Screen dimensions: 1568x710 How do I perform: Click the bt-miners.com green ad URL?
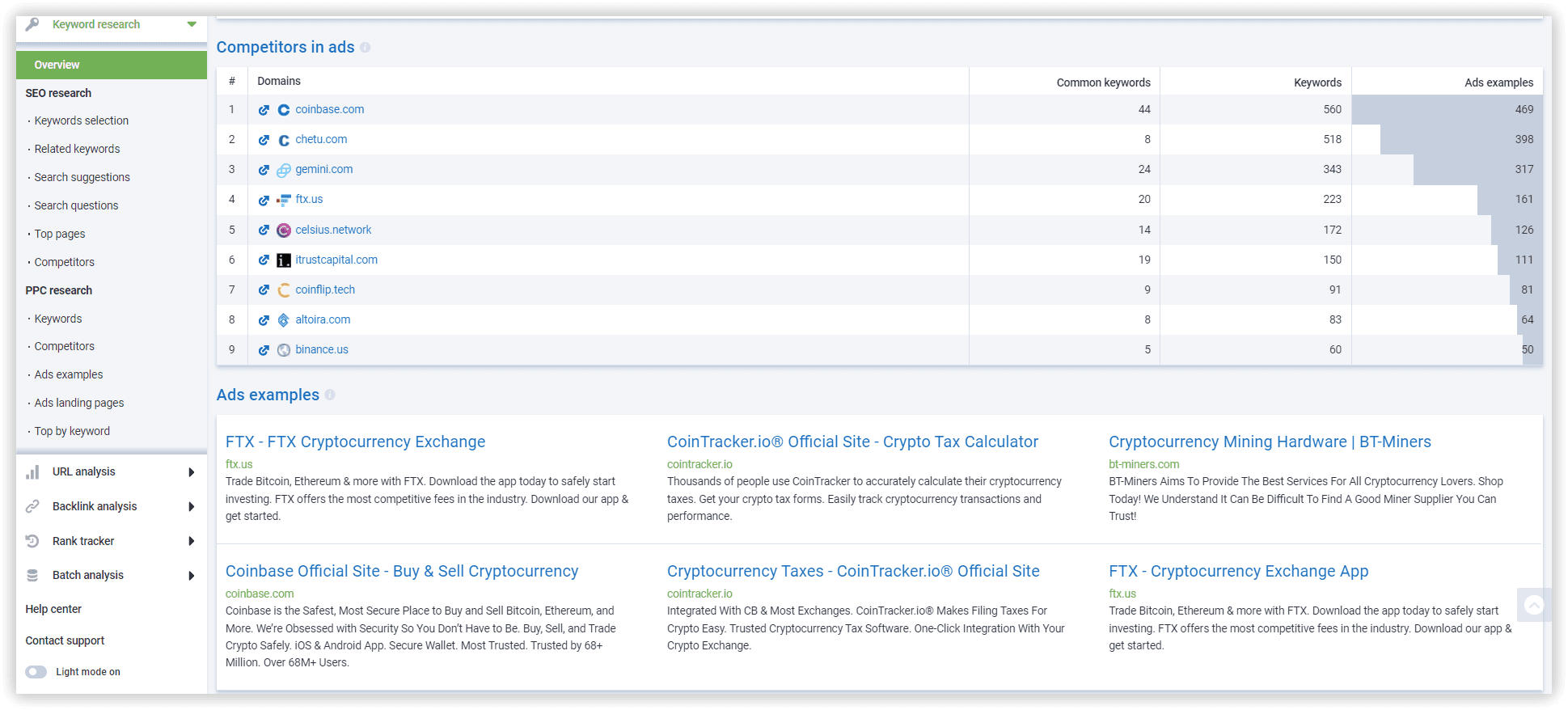point(1144,464)
